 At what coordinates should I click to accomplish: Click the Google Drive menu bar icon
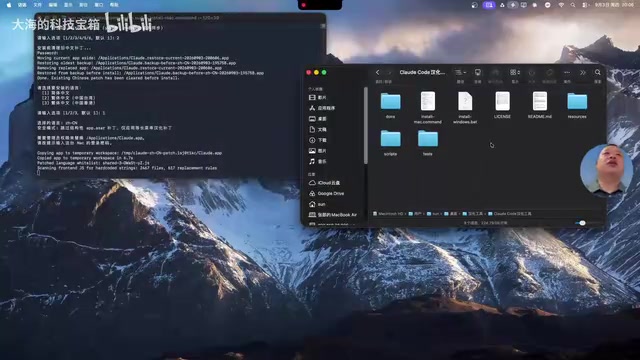coord(502,5)
